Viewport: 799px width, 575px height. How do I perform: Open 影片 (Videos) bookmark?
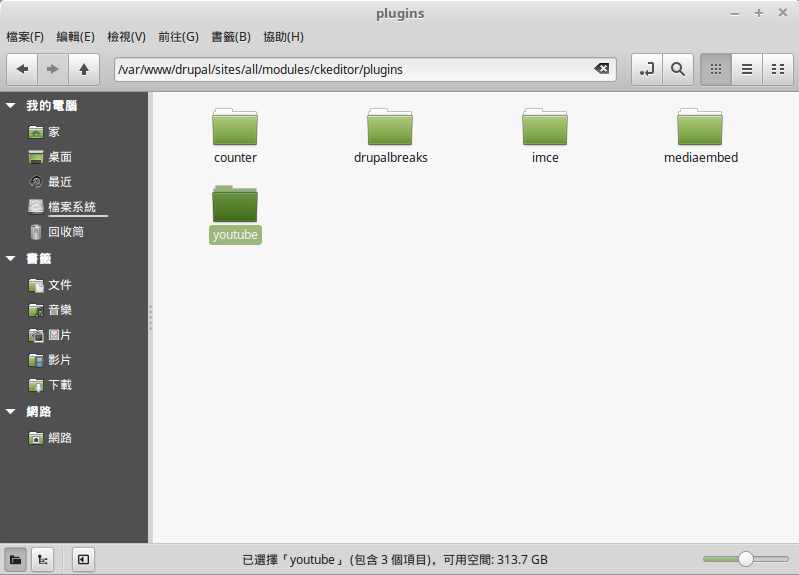pyautogui.click(x=50, y=360)
